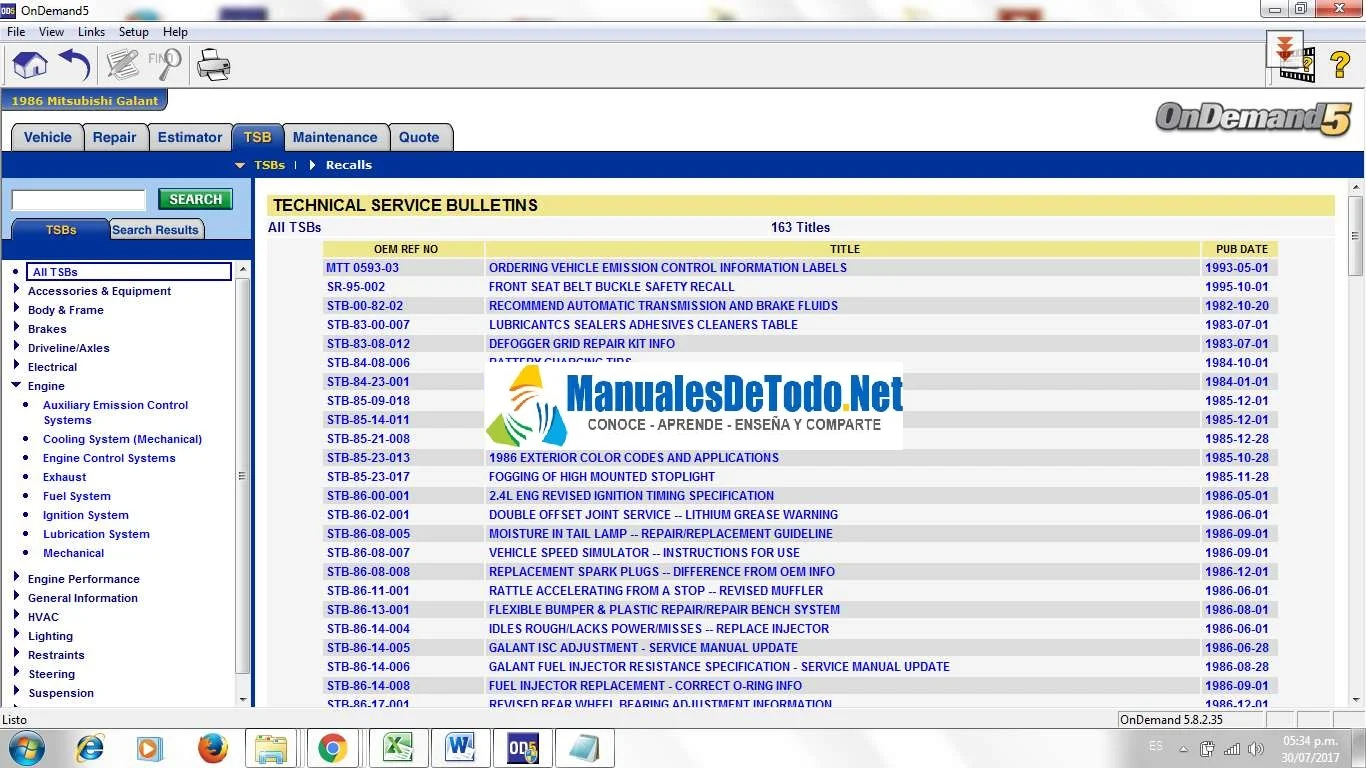Open the yellow question mark help icon
Image resolution: width=1366 pixels, height=768 pixels.
tap(1340, 66)
